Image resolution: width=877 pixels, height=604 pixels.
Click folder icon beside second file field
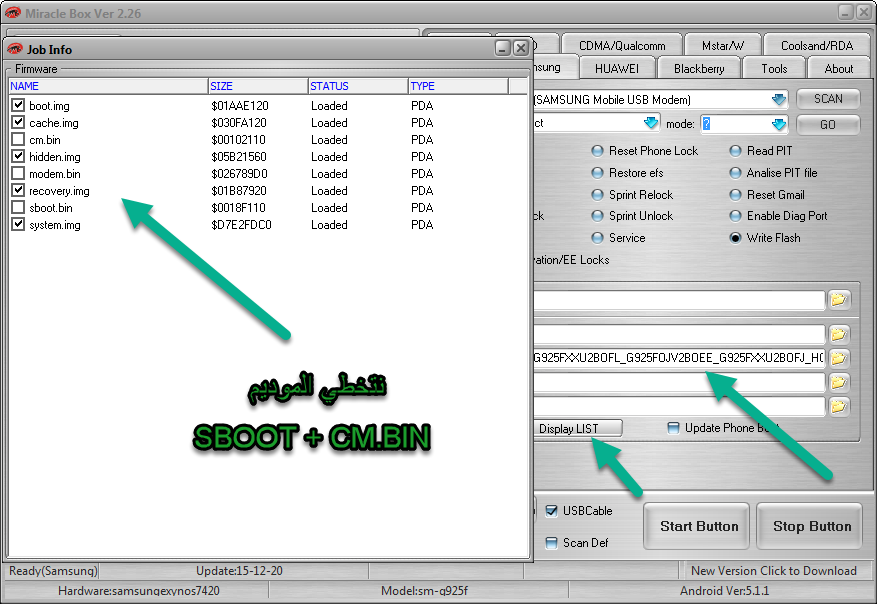point(838,334)
